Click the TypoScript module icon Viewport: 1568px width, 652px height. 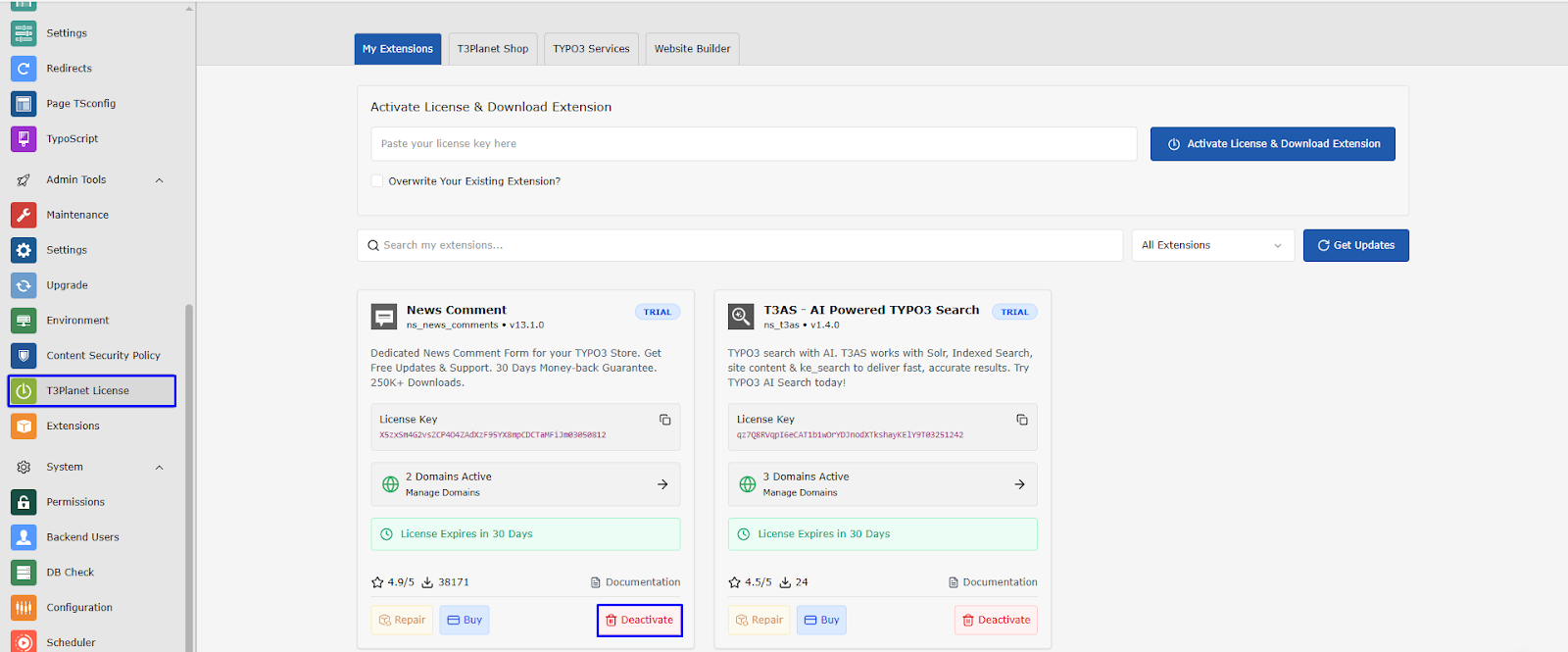pyautogui.click(x=24, y=139)
